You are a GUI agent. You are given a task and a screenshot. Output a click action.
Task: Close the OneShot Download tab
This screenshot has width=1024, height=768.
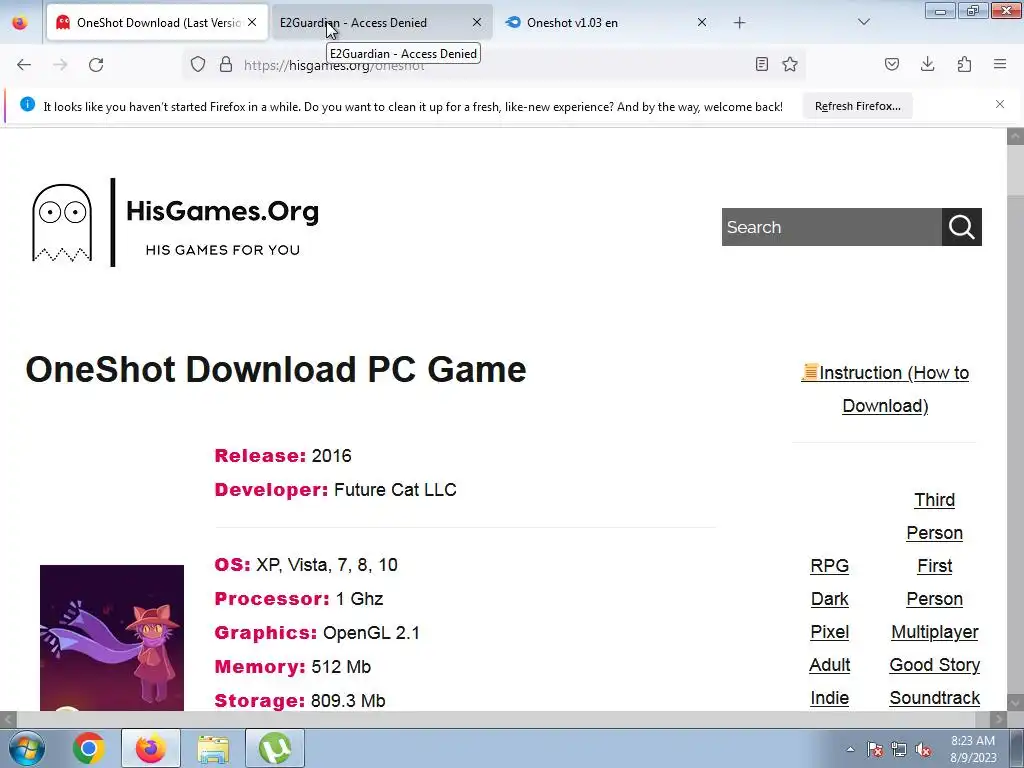coord(252,22)
